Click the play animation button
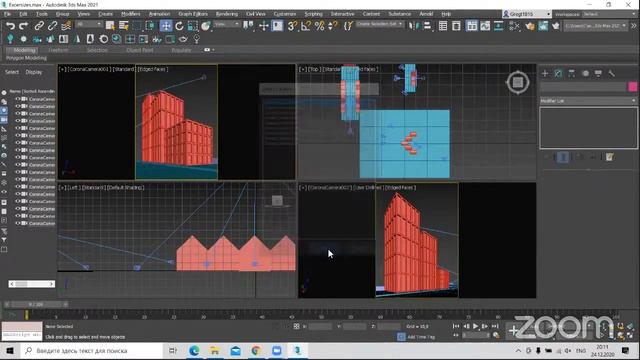640x360 pixels. click(476, 326)
